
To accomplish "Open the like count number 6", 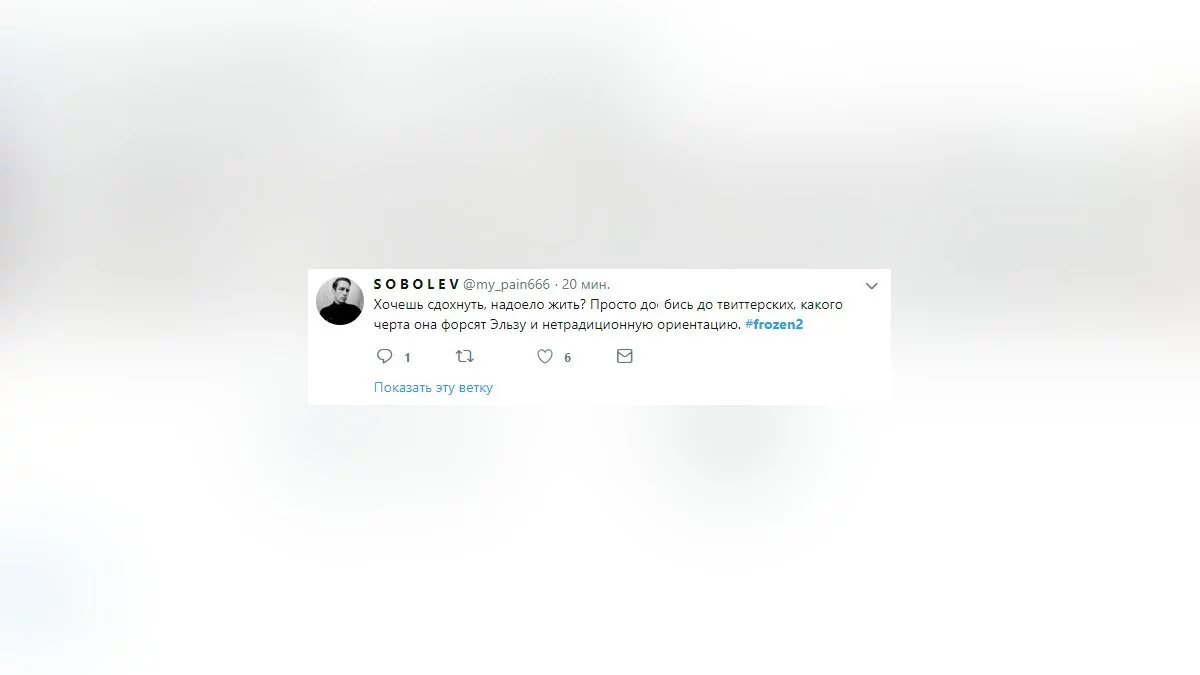I will pyautogui.click(x=567, y=357).
